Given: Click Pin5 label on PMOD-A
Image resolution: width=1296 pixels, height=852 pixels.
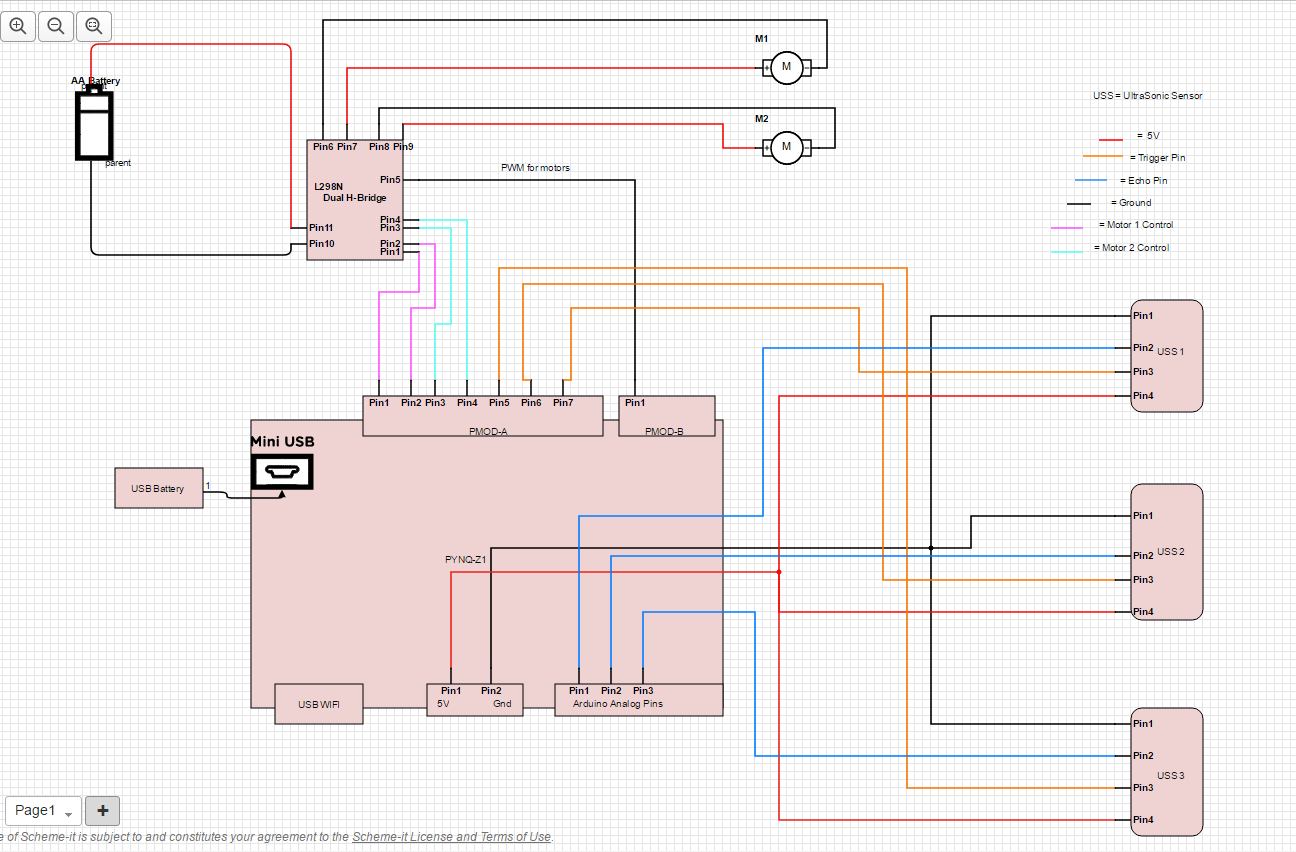Looking at the screenshot, I should 499,403.
